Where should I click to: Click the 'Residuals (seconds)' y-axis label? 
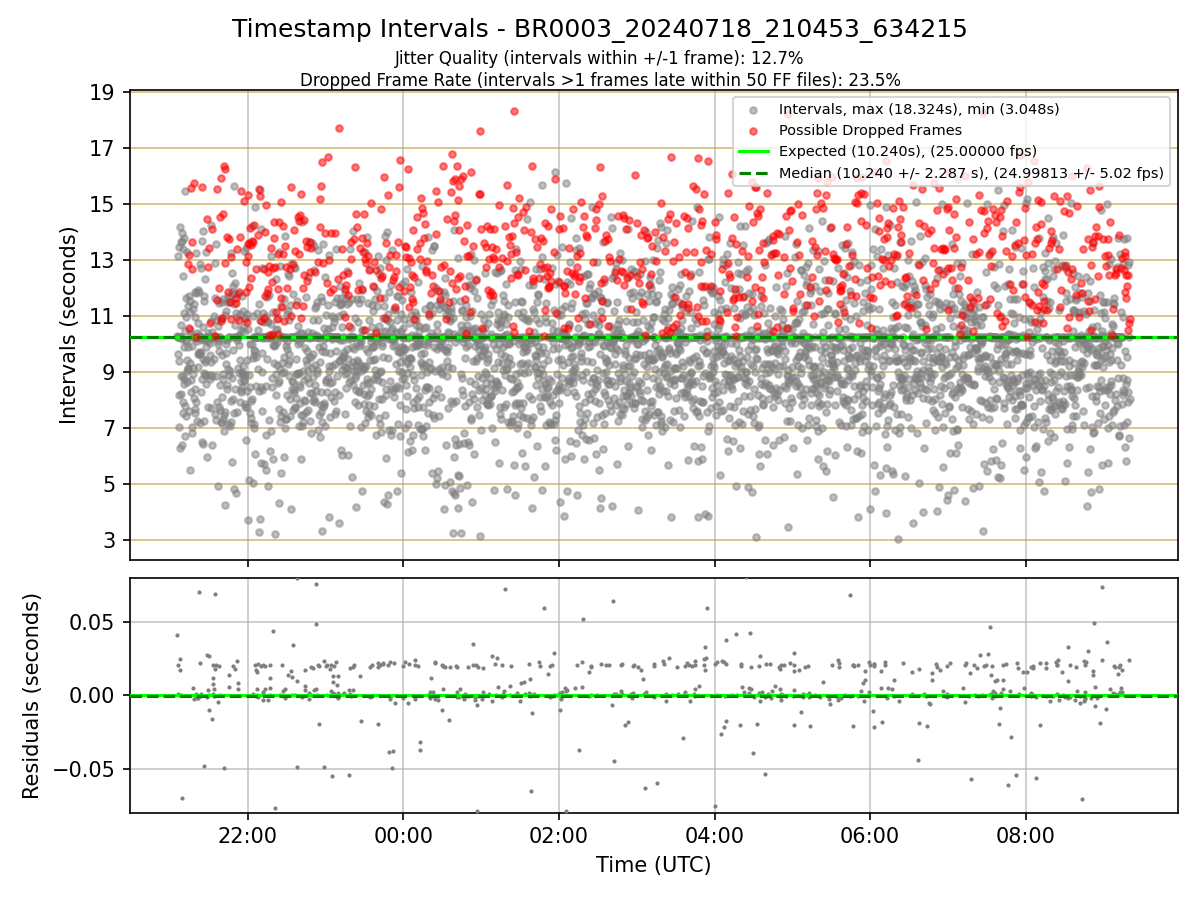tap(31, 696)
